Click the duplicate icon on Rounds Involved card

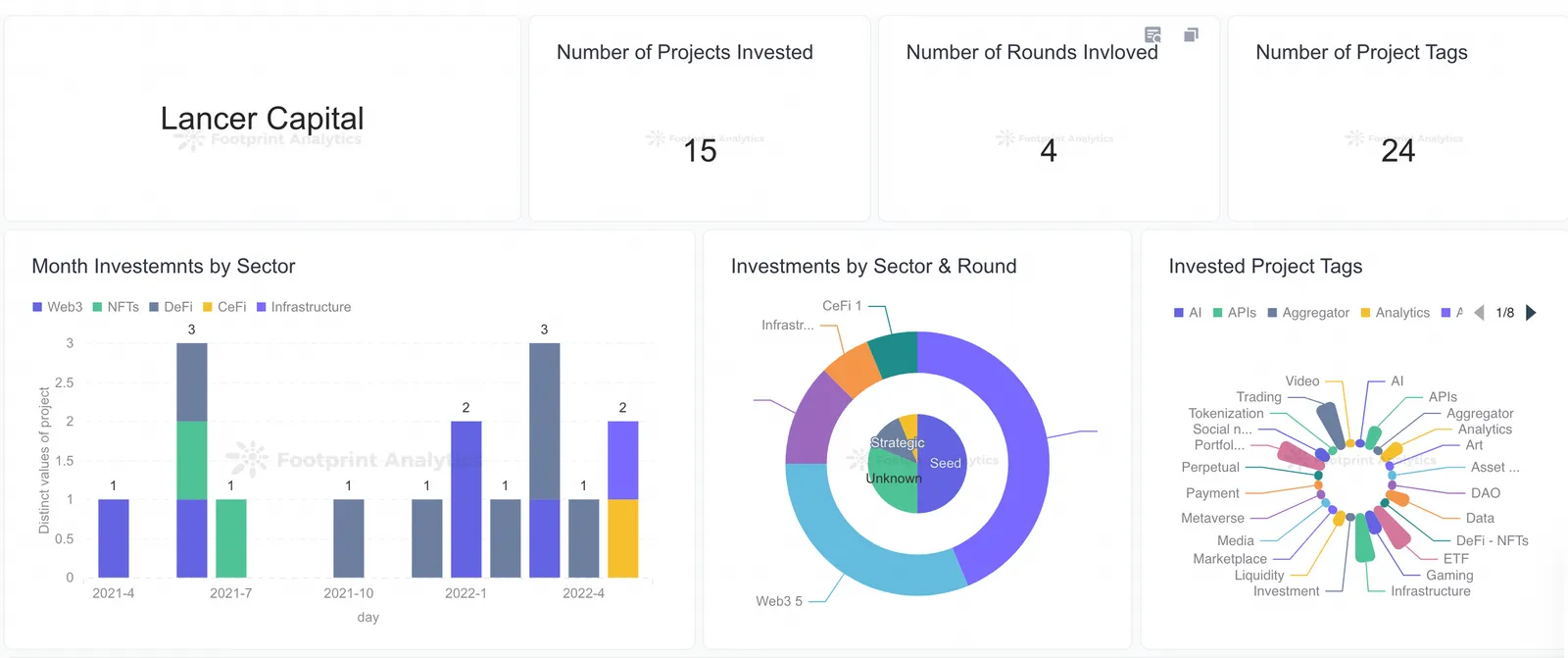point(1191,35)
